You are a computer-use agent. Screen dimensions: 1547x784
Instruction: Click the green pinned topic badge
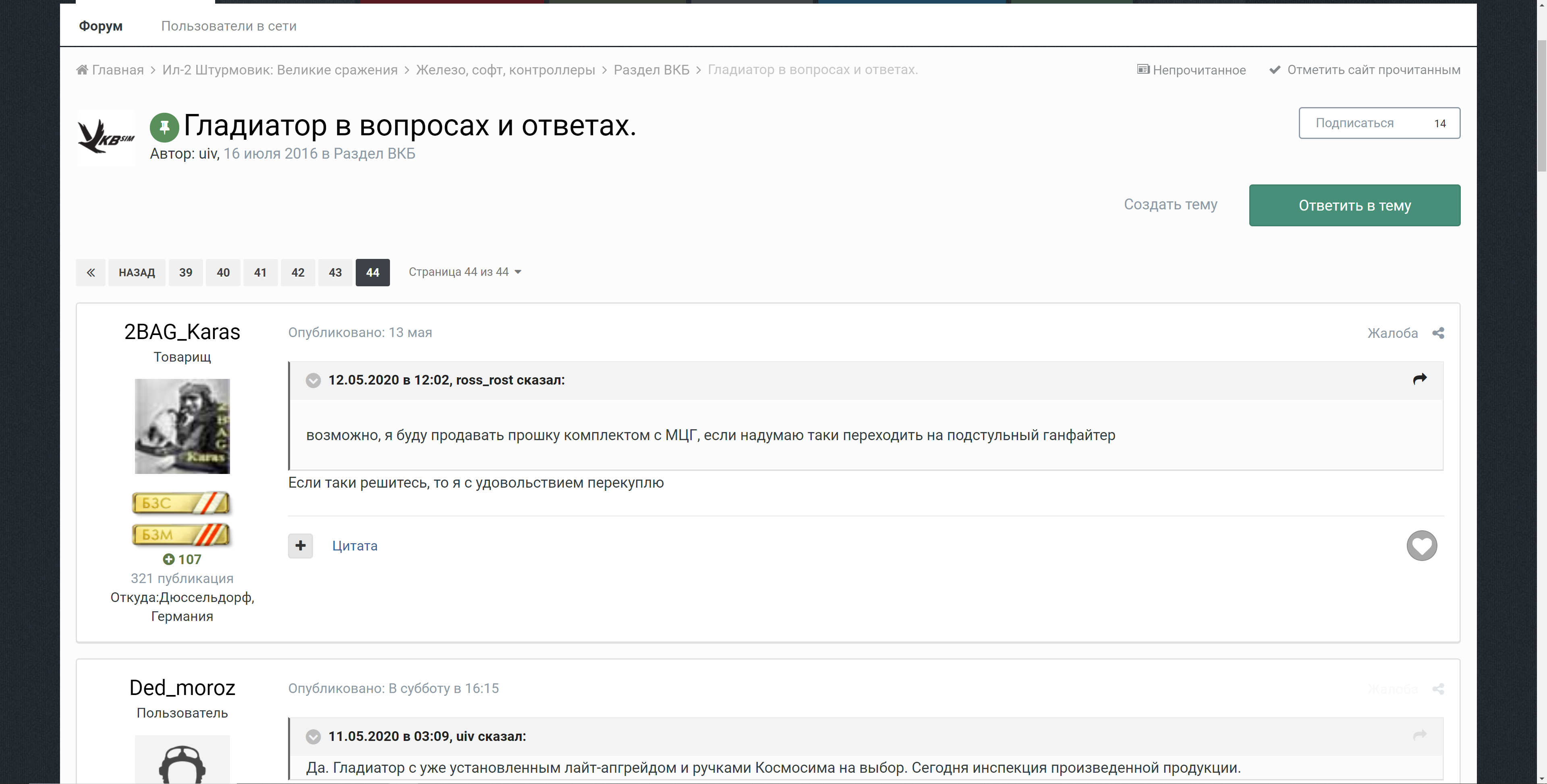[x=164, y=127]
